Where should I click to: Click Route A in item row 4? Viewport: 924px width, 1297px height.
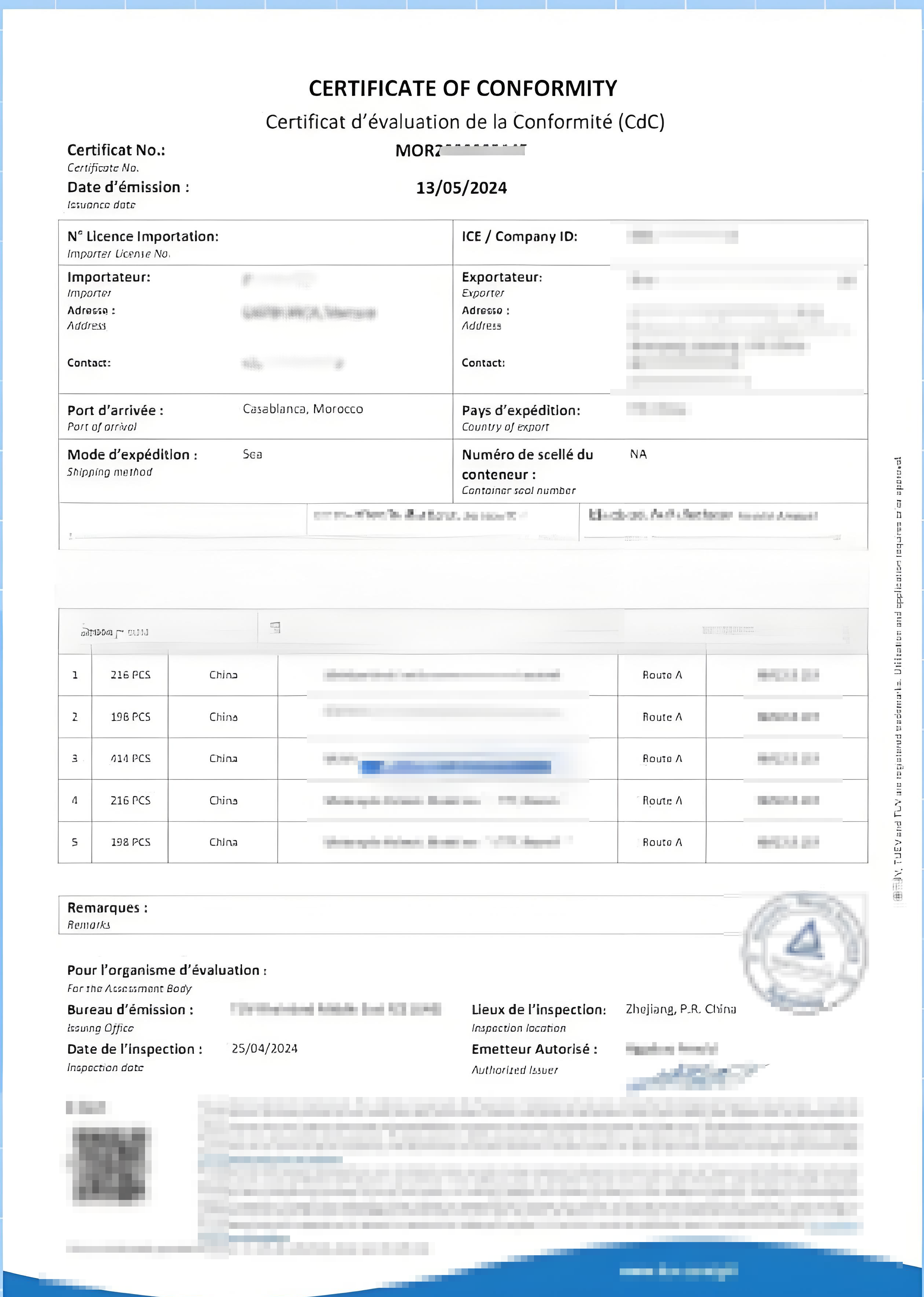pyautogui.click(x=662, y=801)
